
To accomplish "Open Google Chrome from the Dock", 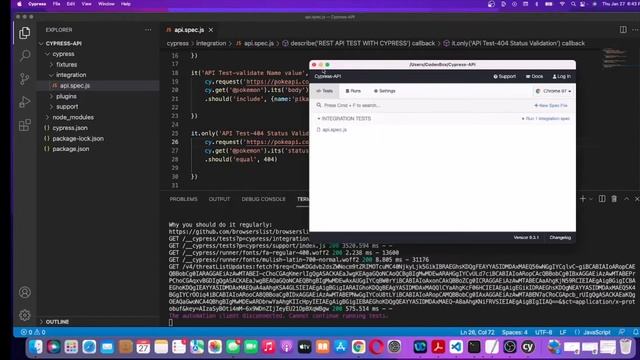I will click(358, 347).
